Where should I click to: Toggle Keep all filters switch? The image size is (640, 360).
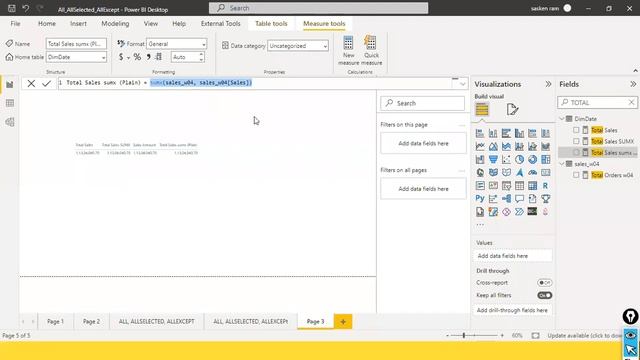544,295
